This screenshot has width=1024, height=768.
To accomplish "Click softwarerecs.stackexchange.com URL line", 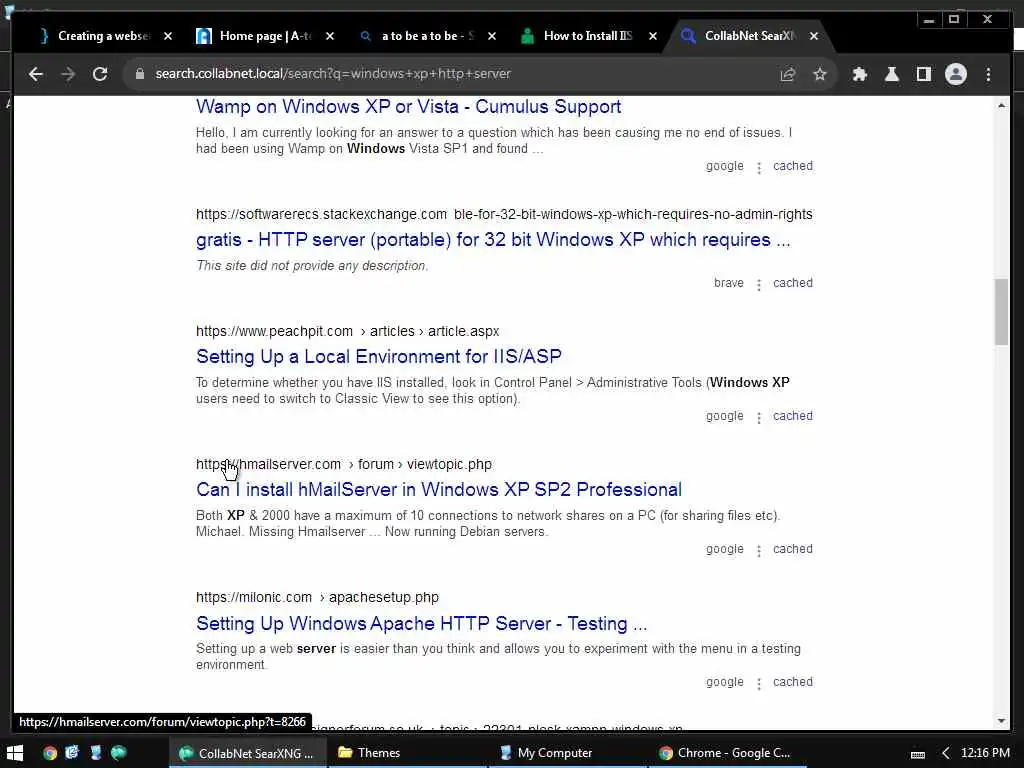I will point(504,214).
